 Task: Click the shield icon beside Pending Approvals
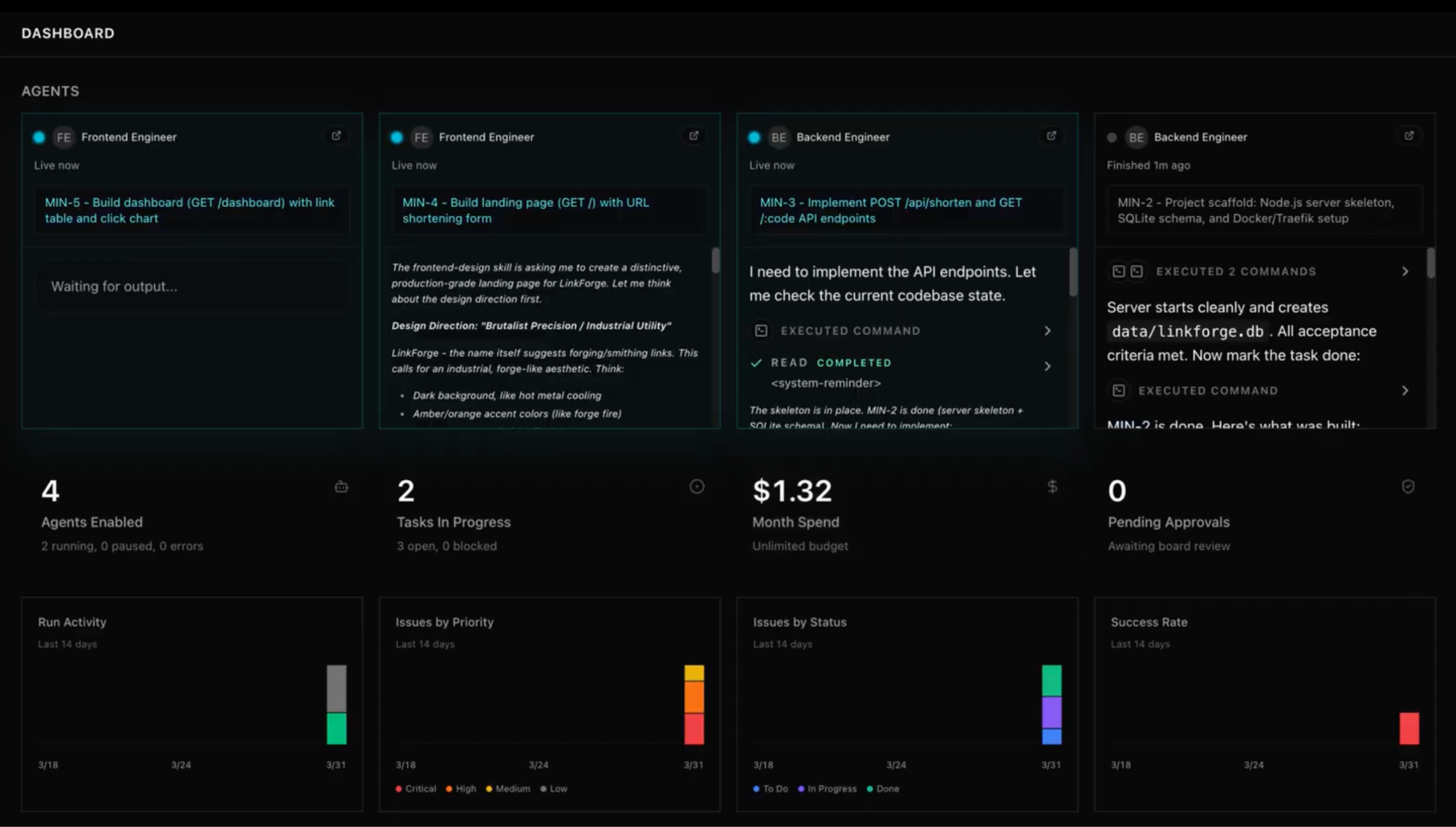click(x=1409, y=486)
